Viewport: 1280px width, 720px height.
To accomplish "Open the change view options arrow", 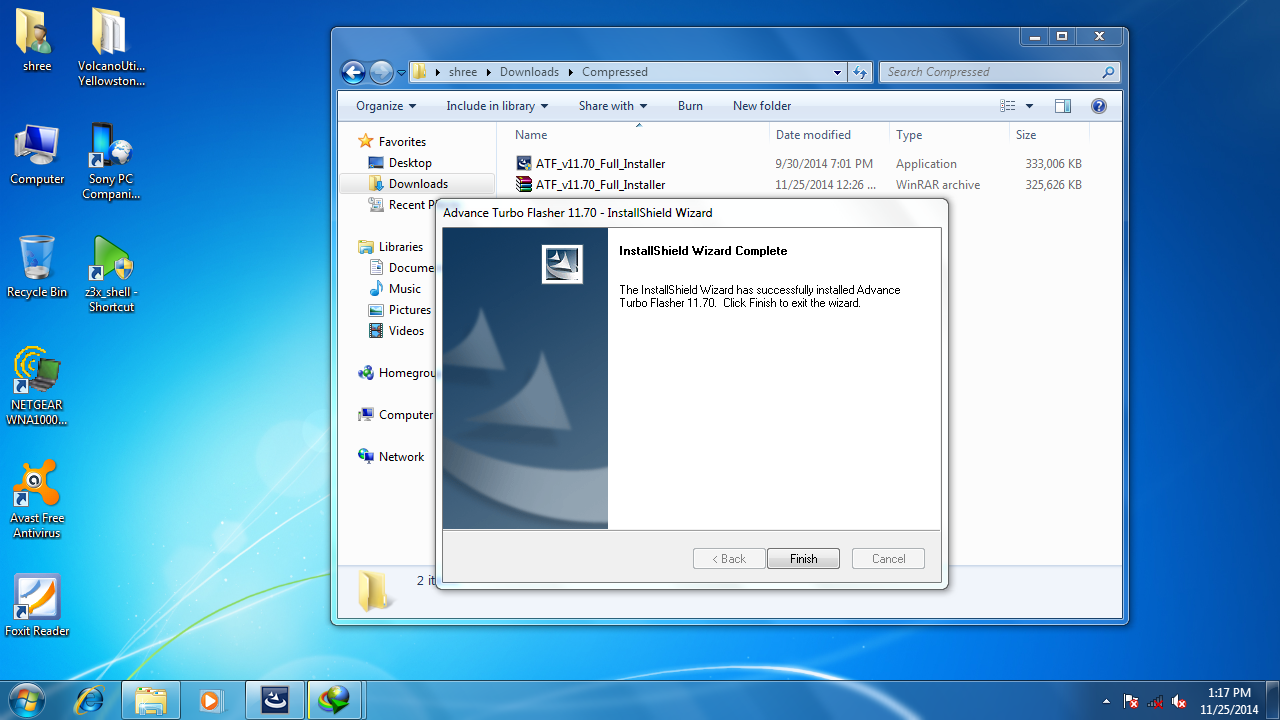I will coord(1030,106).
